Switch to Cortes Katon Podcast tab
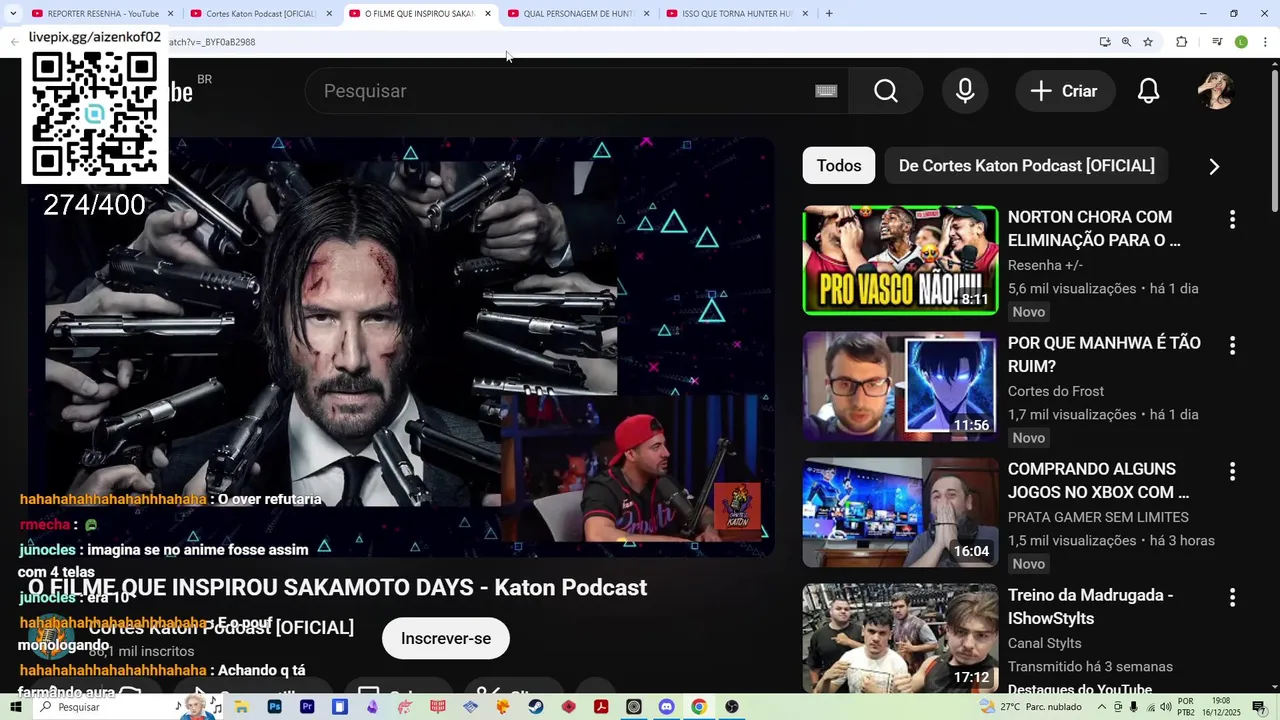The image size is (1280, 720). click(260, 14)
